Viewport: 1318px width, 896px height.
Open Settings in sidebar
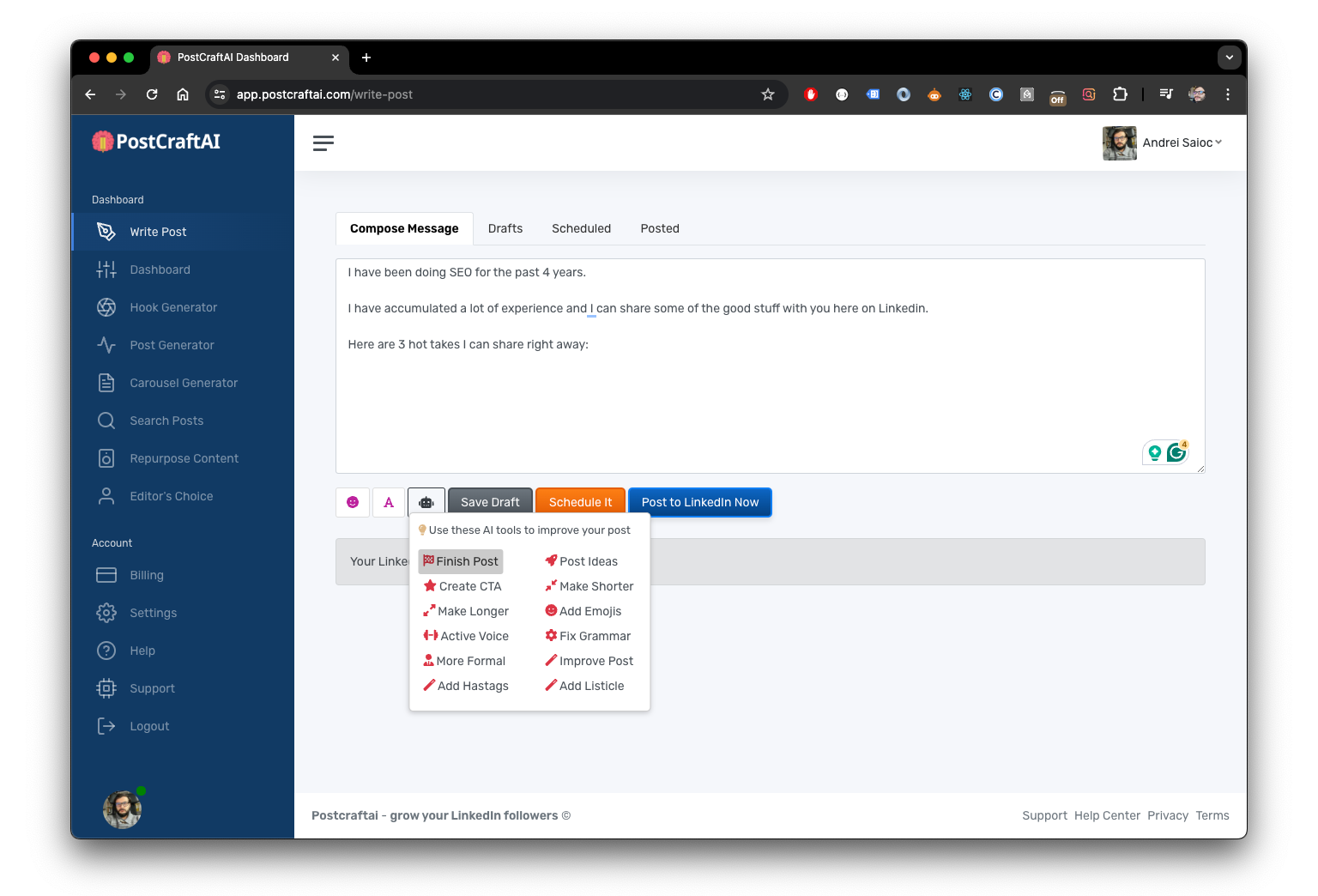pyautogui.click(x=183, y=613)
